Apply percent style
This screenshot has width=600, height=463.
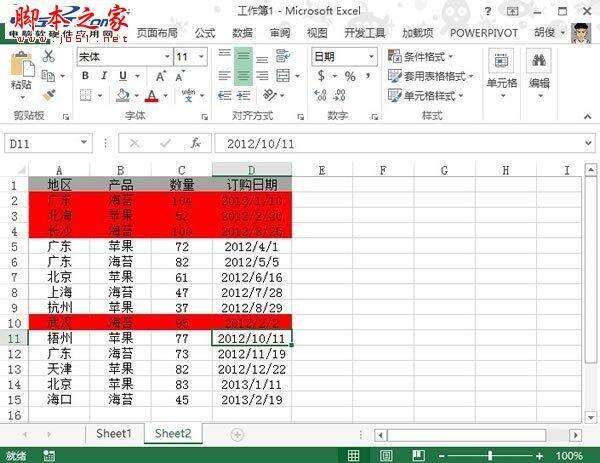[350, 76]
